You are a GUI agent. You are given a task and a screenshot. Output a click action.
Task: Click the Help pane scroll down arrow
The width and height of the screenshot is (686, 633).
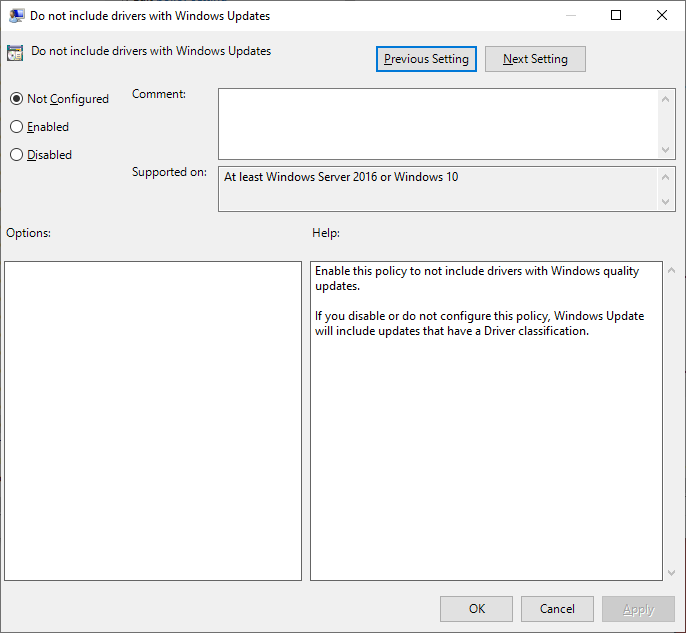pos(669,572)
